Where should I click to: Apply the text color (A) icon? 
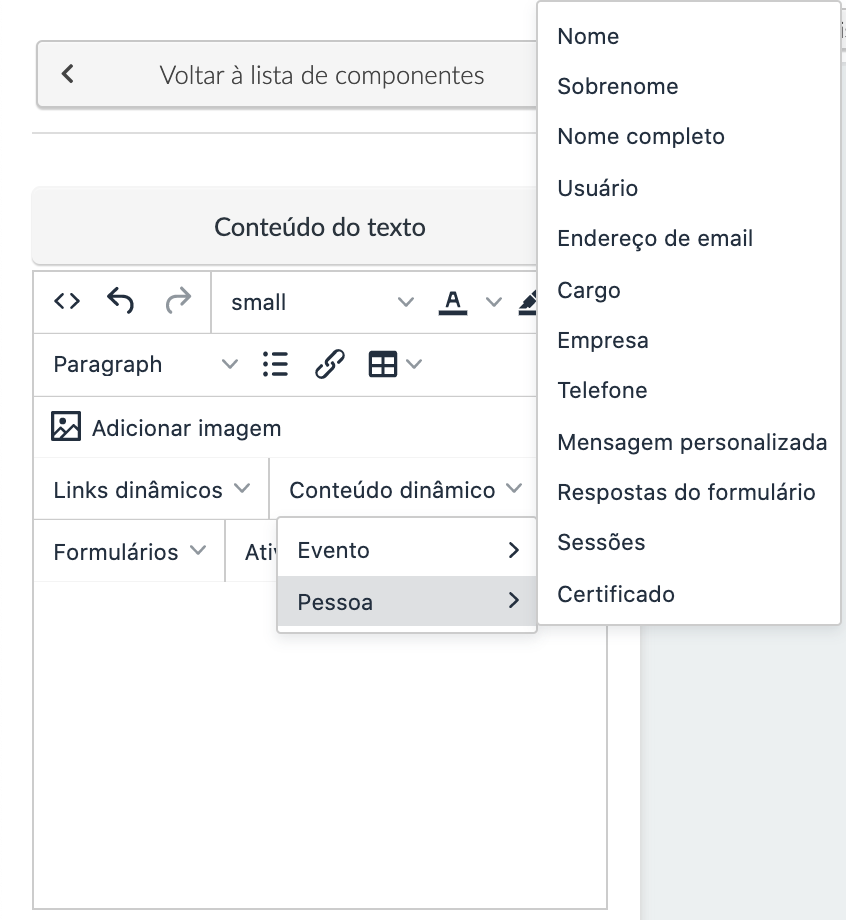point(453,303)
